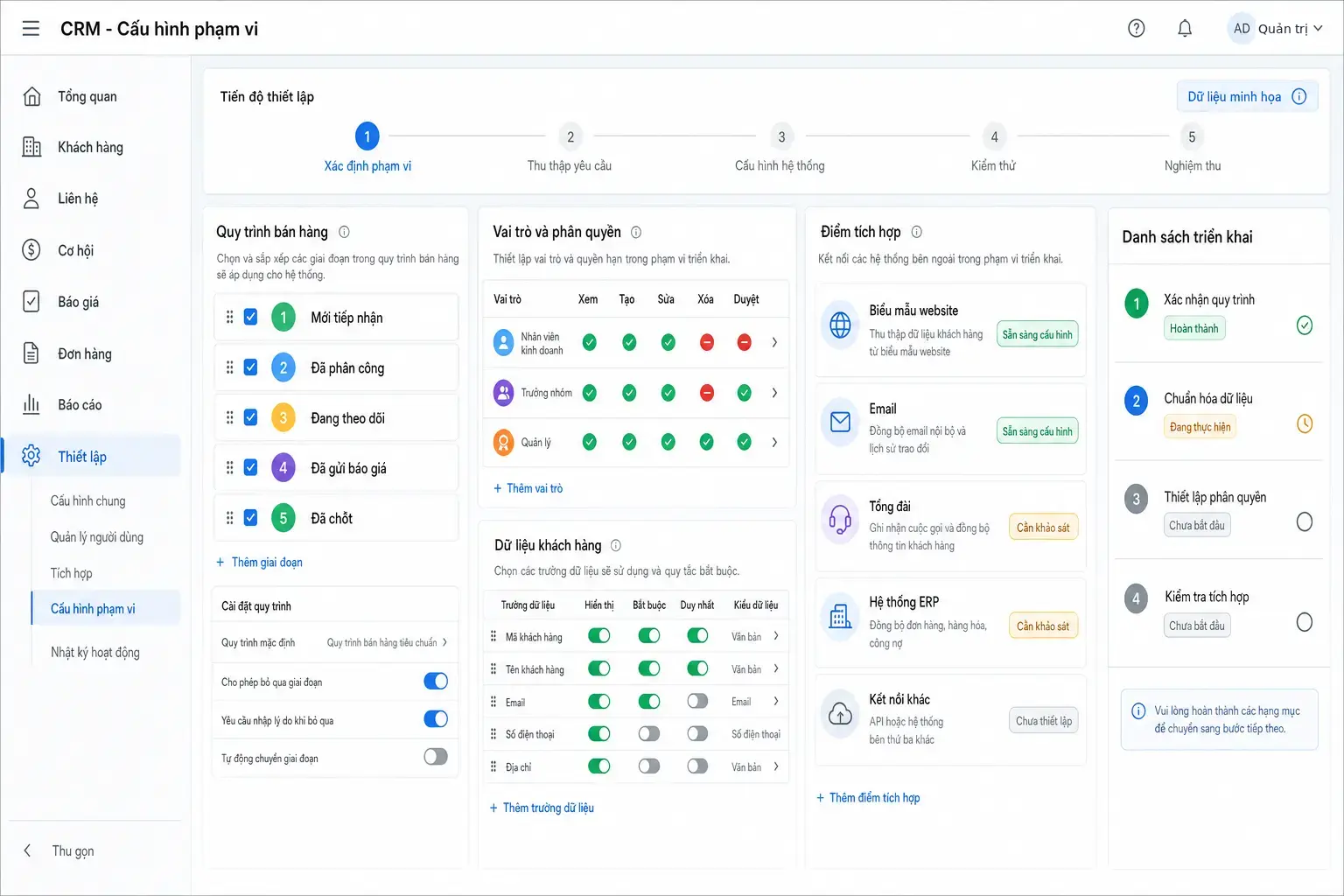Viewport: 1344px width, 896px height.
Task: Open the Quản trị user dropdown
Action: (x=1277, y=28)
